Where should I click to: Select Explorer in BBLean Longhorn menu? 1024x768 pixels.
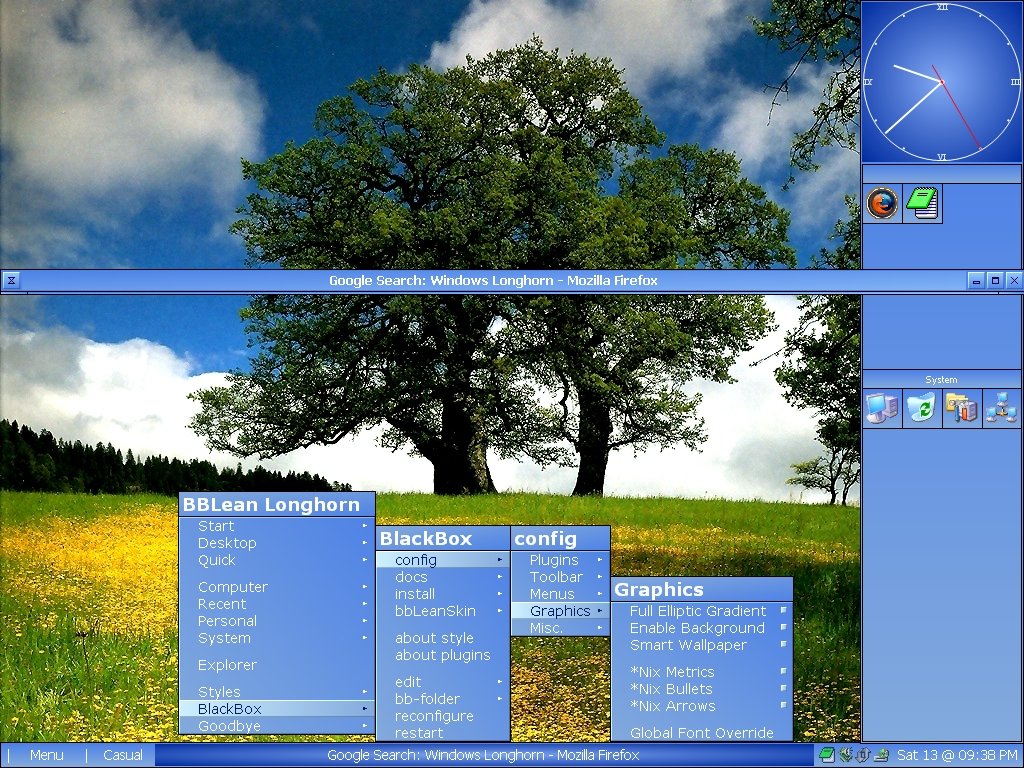pyautogui.click(x=277, y=665)
